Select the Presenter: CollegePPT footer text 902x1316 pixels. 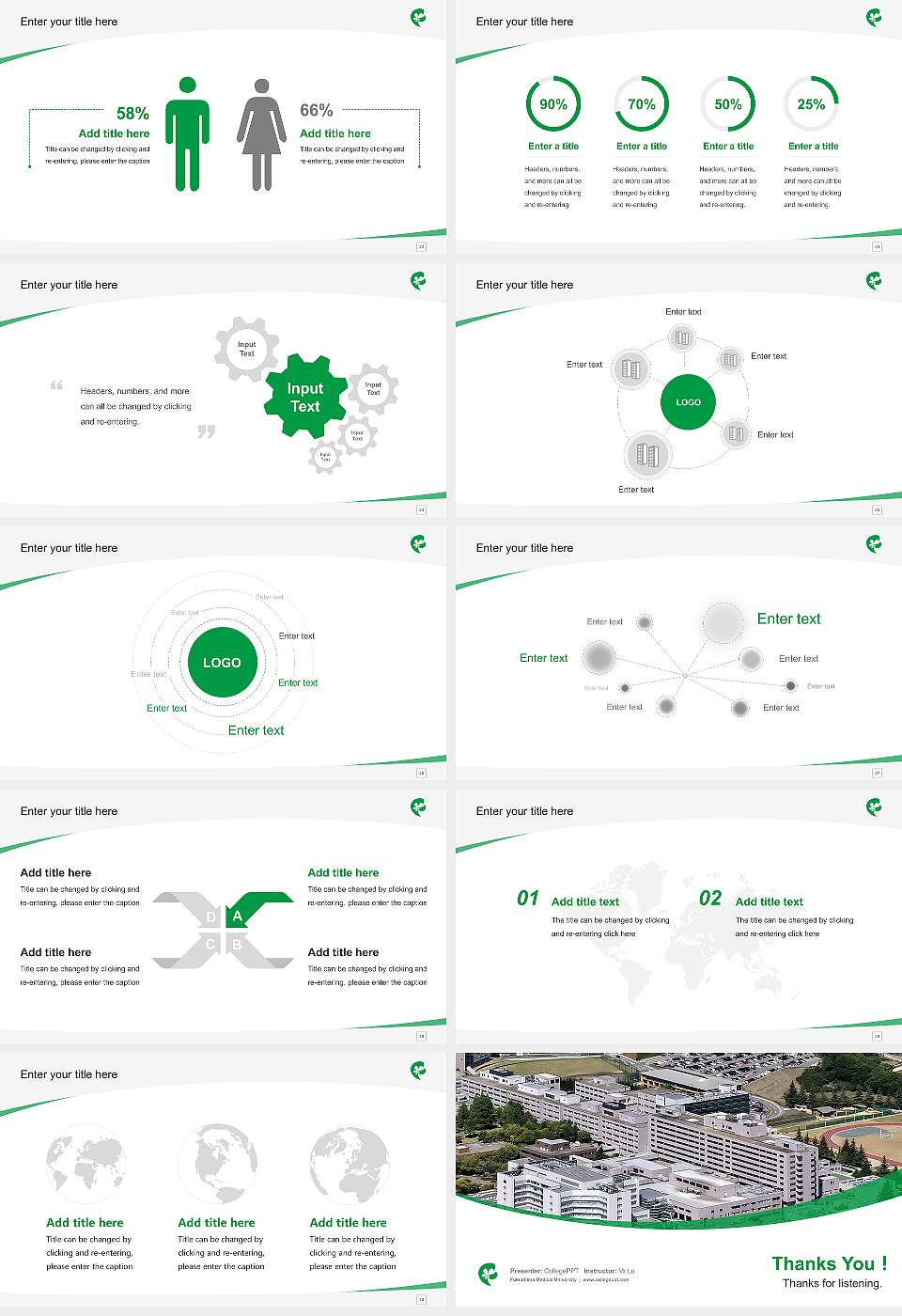tap(544, 1271)
